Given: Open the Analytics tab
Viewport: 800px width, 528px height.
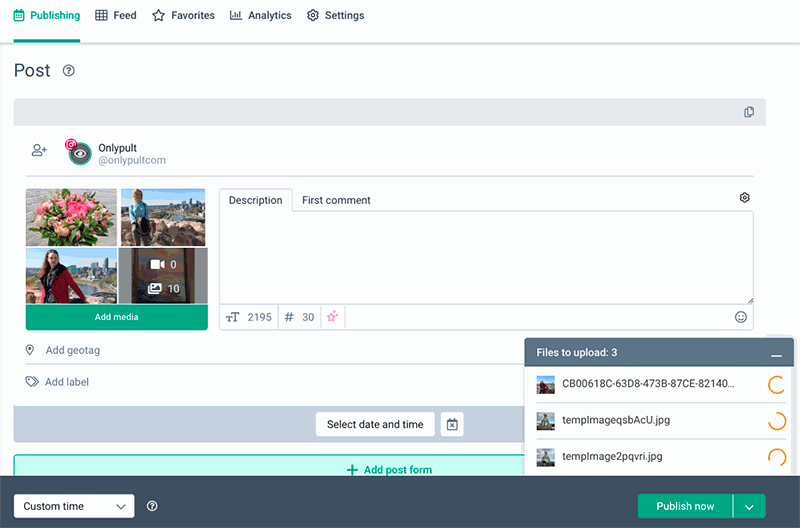Looking at the screenshot, I should click(x=260, y=16).
